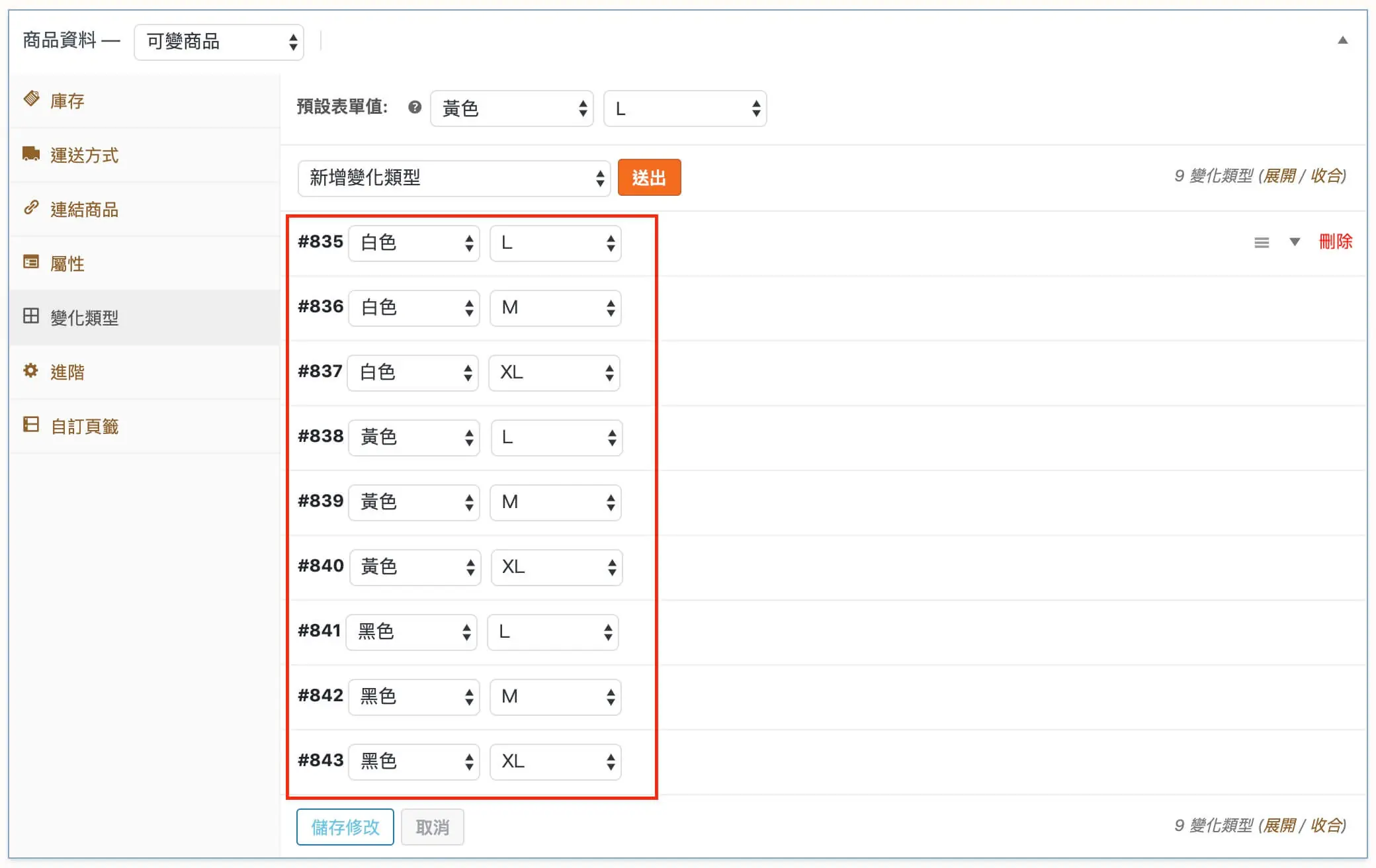Click the top 收合 collapse-all link
The height and width of the screenshot is (868, 1376).
tap(1326, 176)
